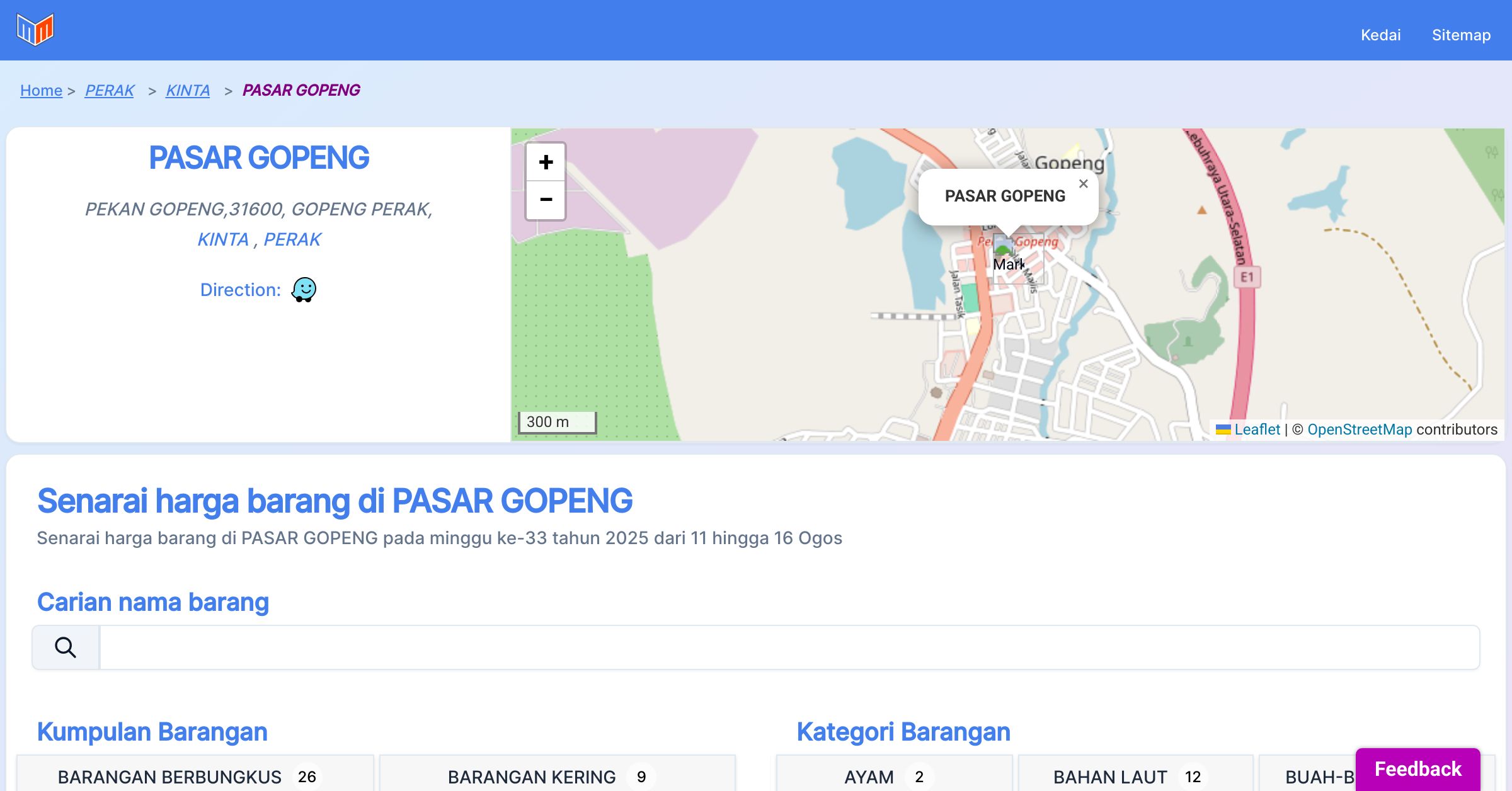Go to Home breadcrumb link
The image size is (1512, 791).
click(x=41, y=90)
